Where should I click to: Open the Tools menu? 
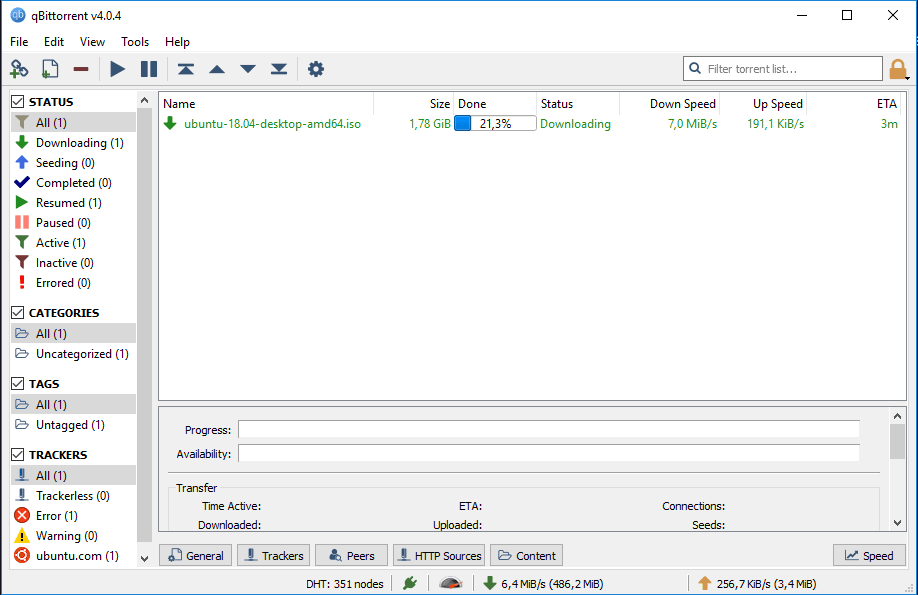[x=135, y=42]
